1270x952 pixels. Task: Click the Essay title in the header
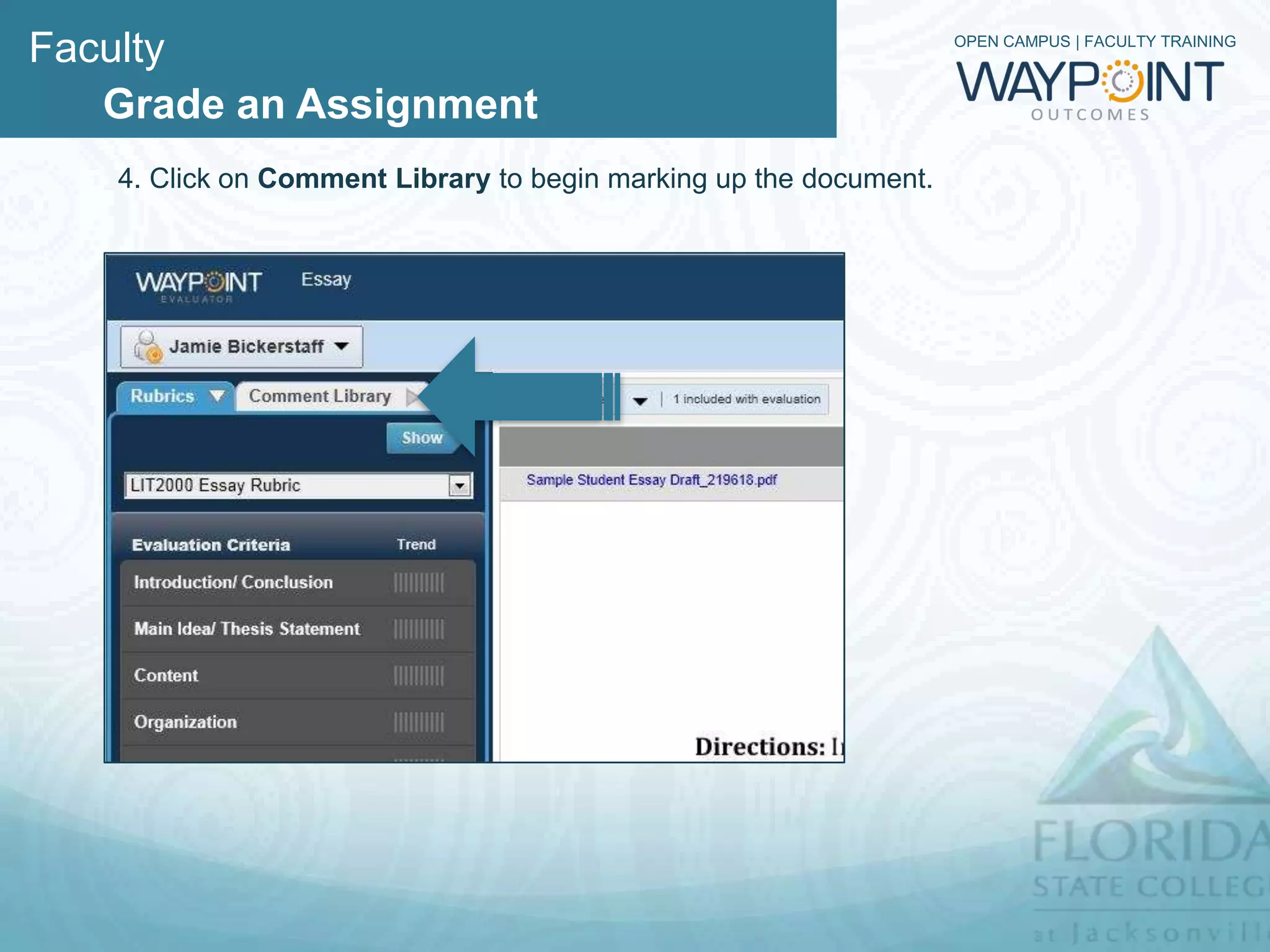(x=326, y=280)
